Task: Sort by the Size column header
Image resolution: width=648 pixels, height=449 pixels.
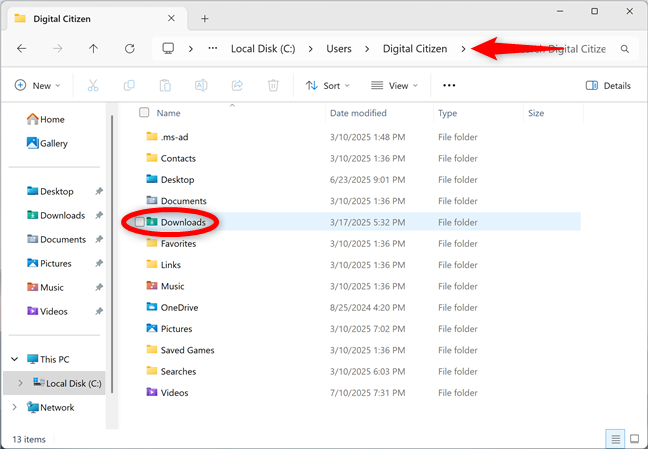Action: pos(536,113)
